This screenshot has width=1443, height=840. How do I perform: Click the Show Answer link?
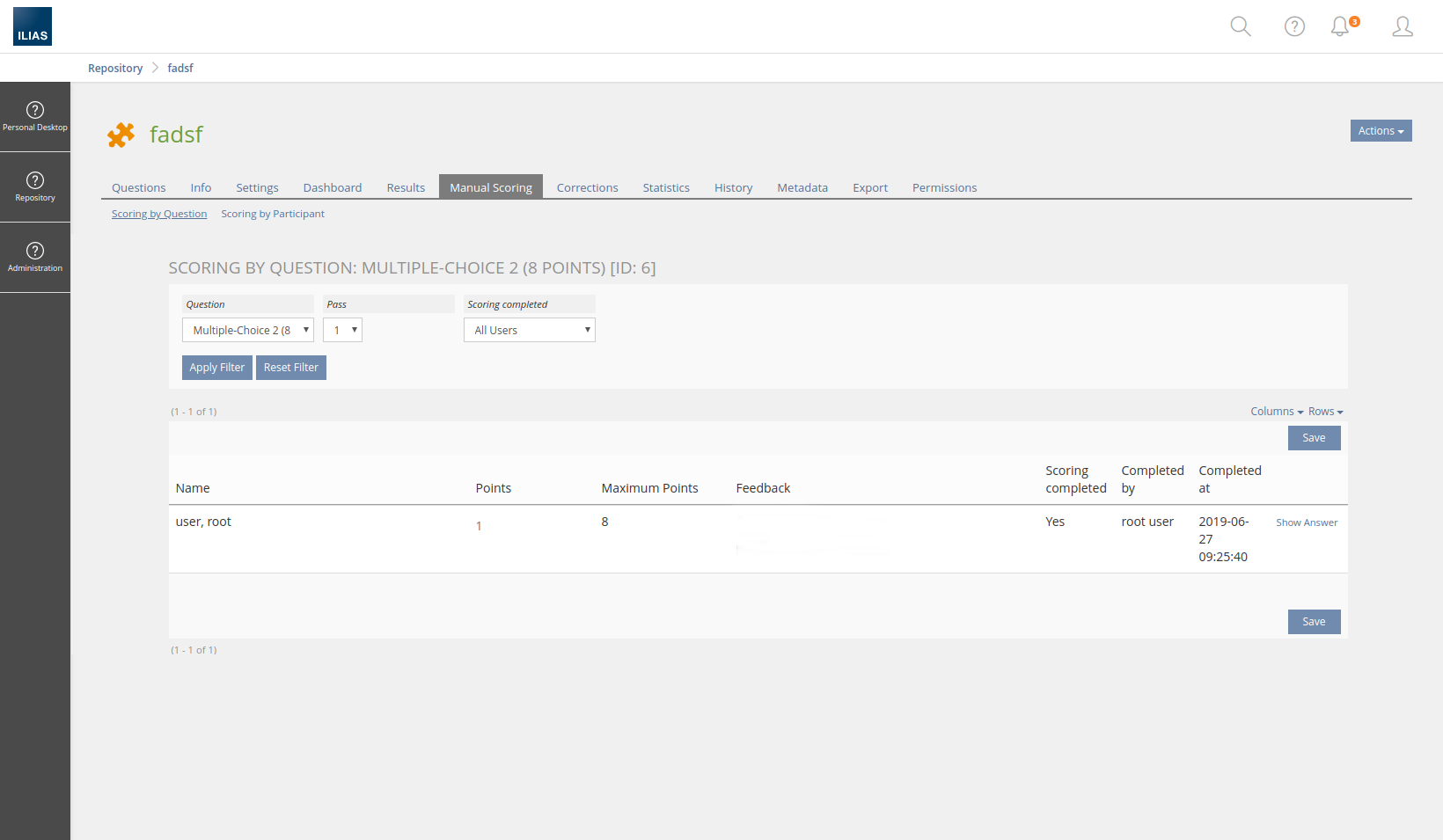click(1307, 522)
